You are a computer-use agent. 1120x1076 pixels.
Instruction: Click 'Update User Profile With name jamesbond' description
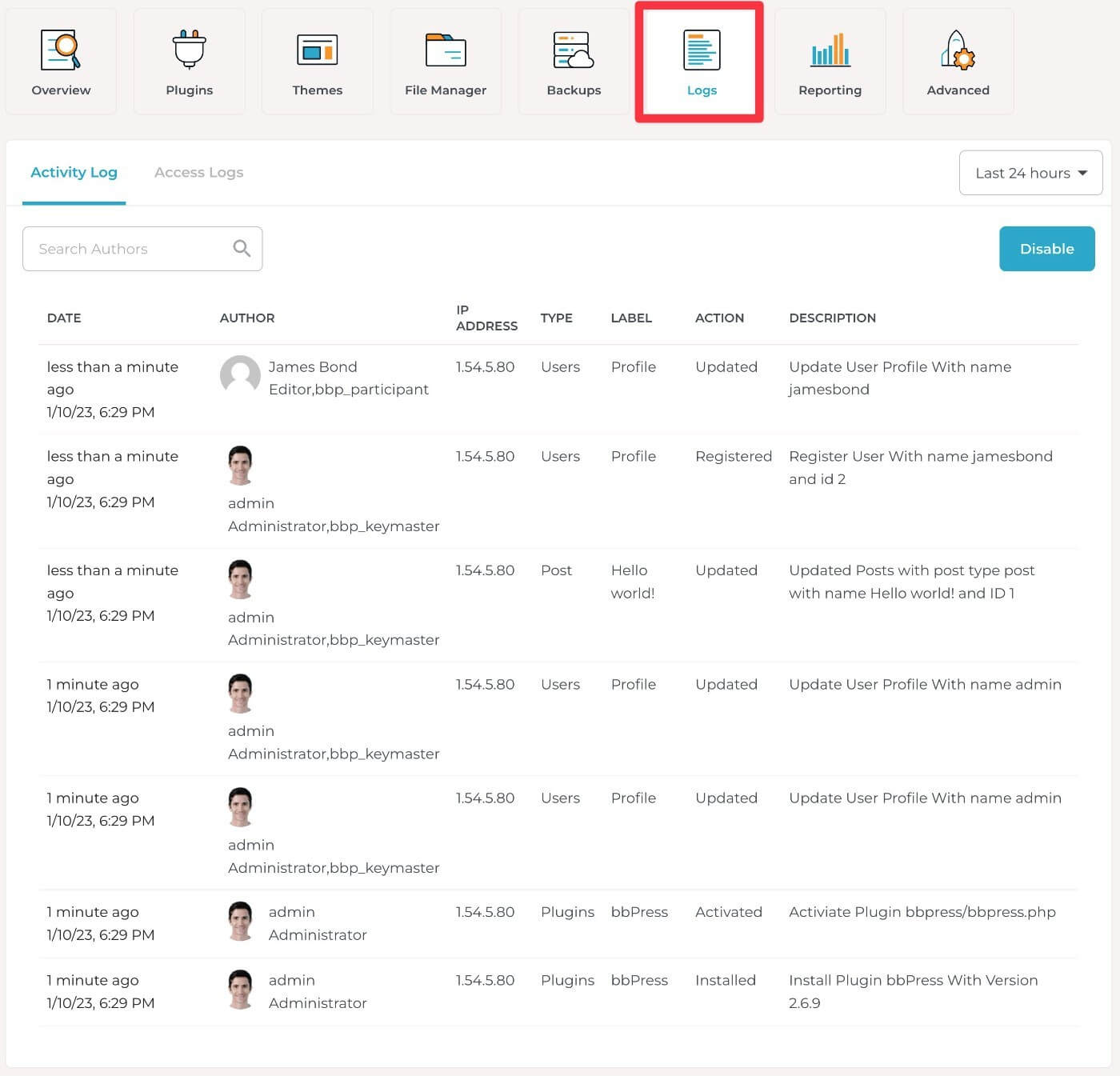coord(900,378)
